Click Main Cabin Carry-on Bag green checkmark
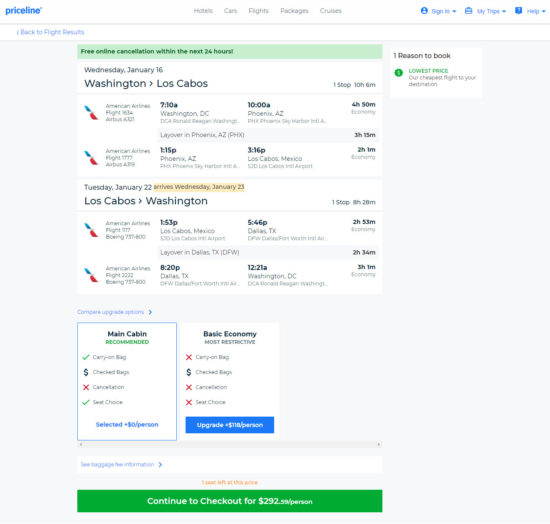Viewport: 550px width, 524px height. click(x=86, y=357)
